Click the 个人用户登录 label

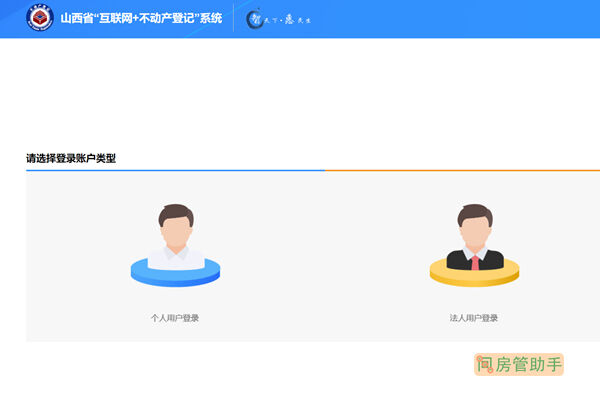tap(175, 318)
